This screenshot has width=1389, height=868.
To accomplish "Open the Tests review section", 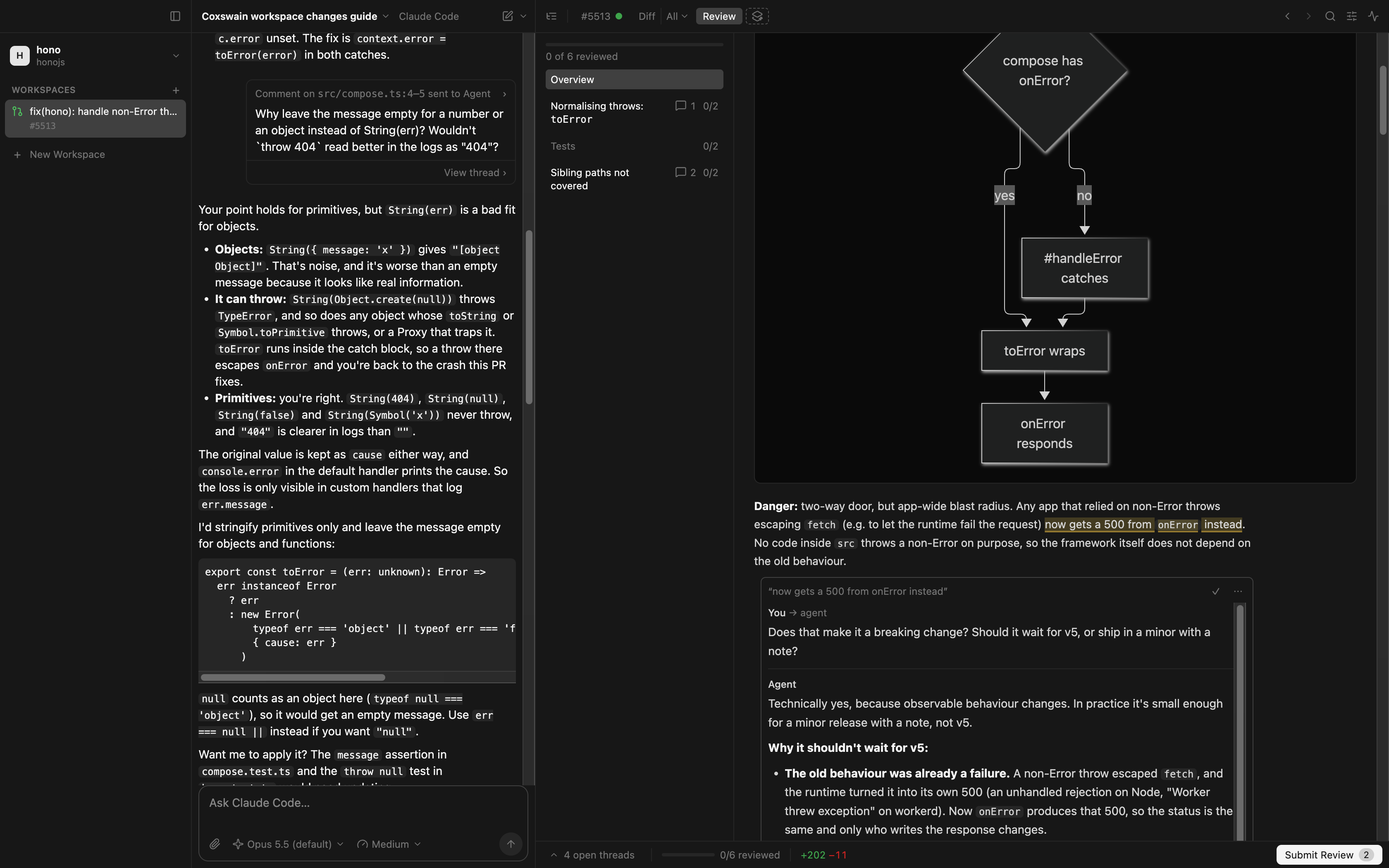I will pos(634,146).
